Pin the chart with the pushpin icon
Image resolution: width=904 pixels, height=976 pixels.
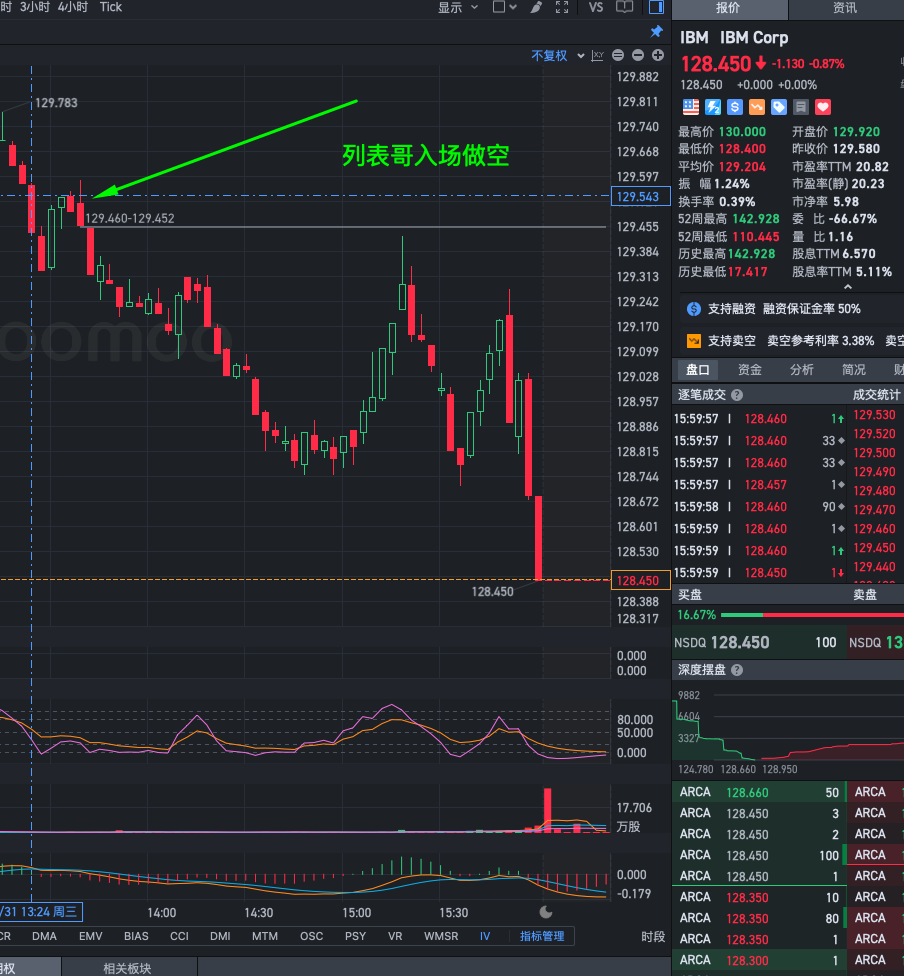pyautogui.click(x=656, y=32)
